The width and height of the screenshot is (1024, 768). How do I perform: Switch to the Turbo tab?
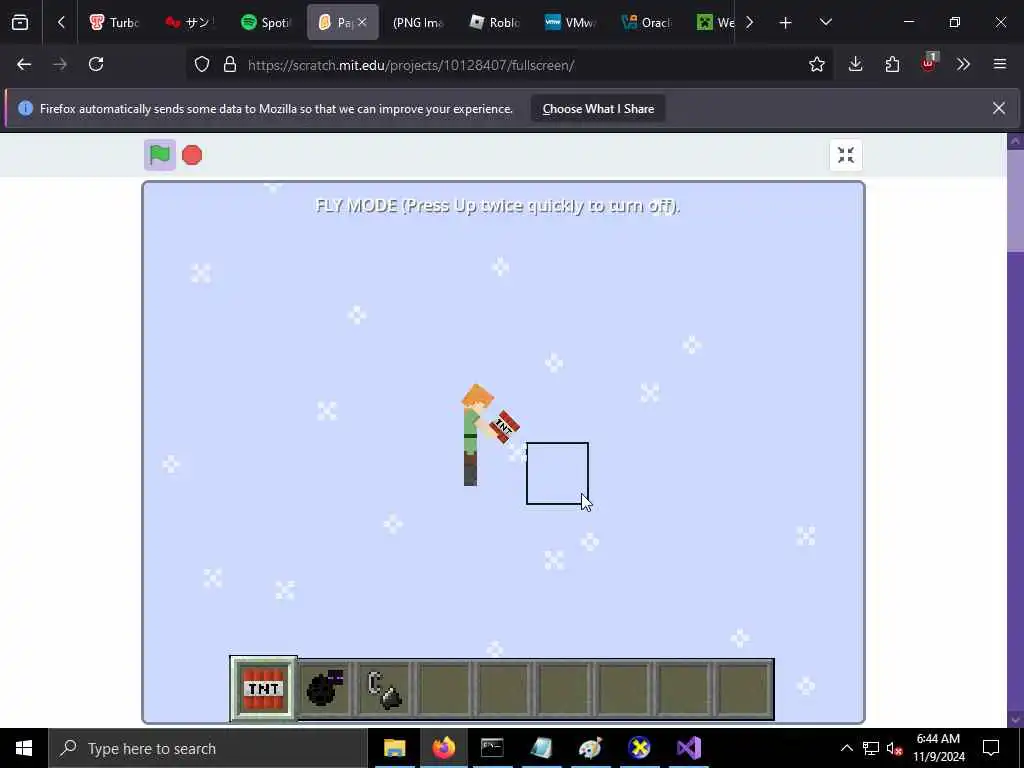(114, 22)
